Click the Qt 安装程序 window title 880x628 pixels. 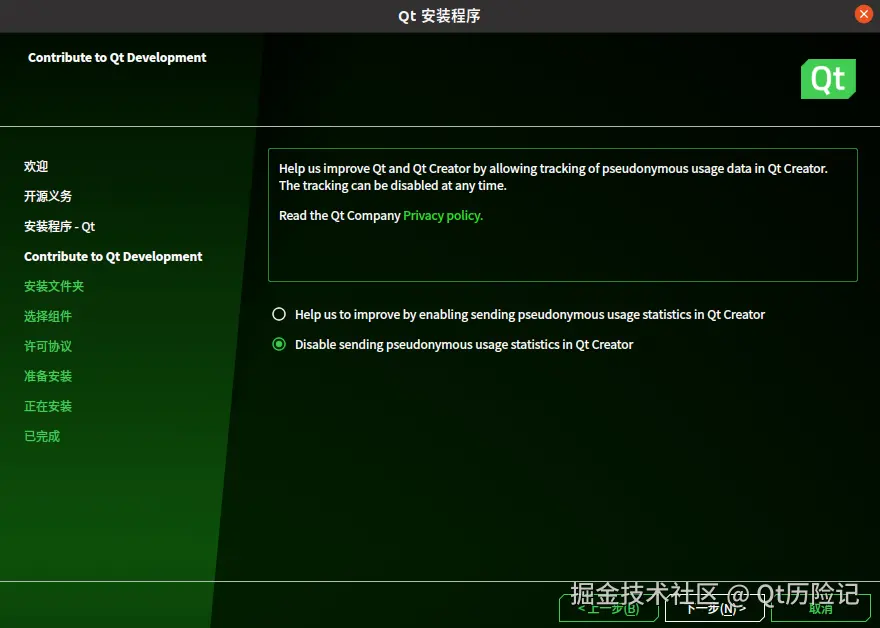439,16
